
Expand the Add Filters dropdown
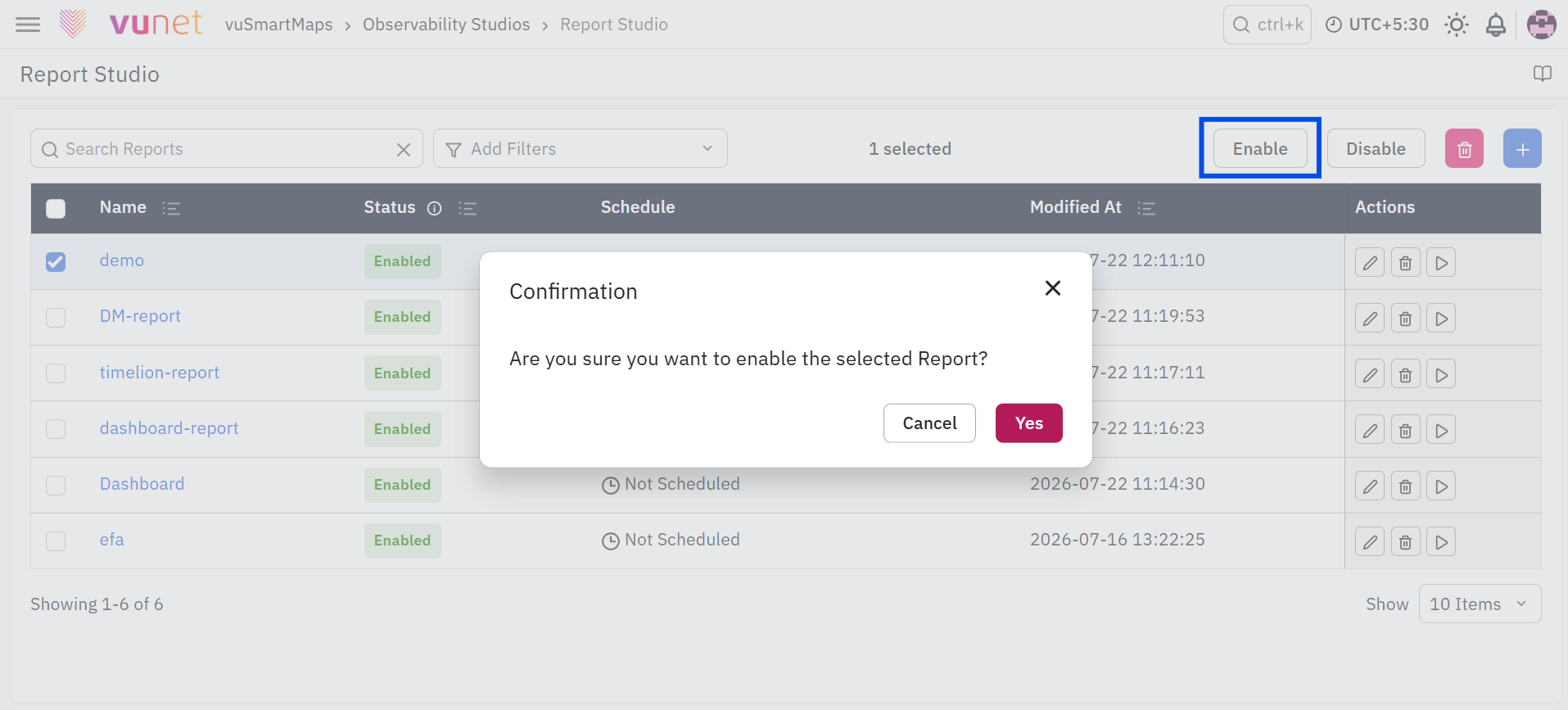tap(581, 149)
